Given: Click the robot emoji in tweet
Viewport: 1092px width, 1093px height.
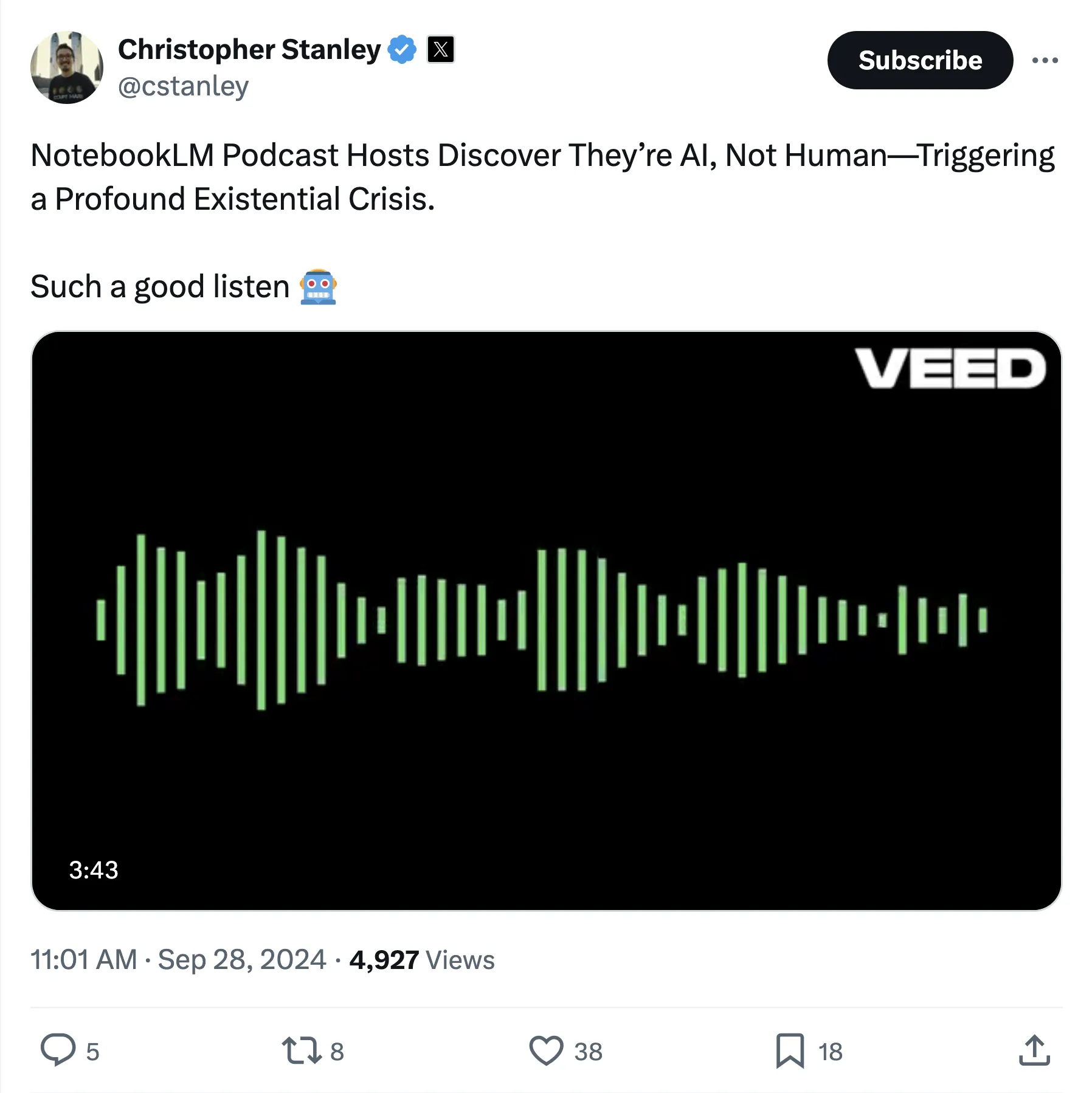Looking at the screenshot, I should coord(318,287).
